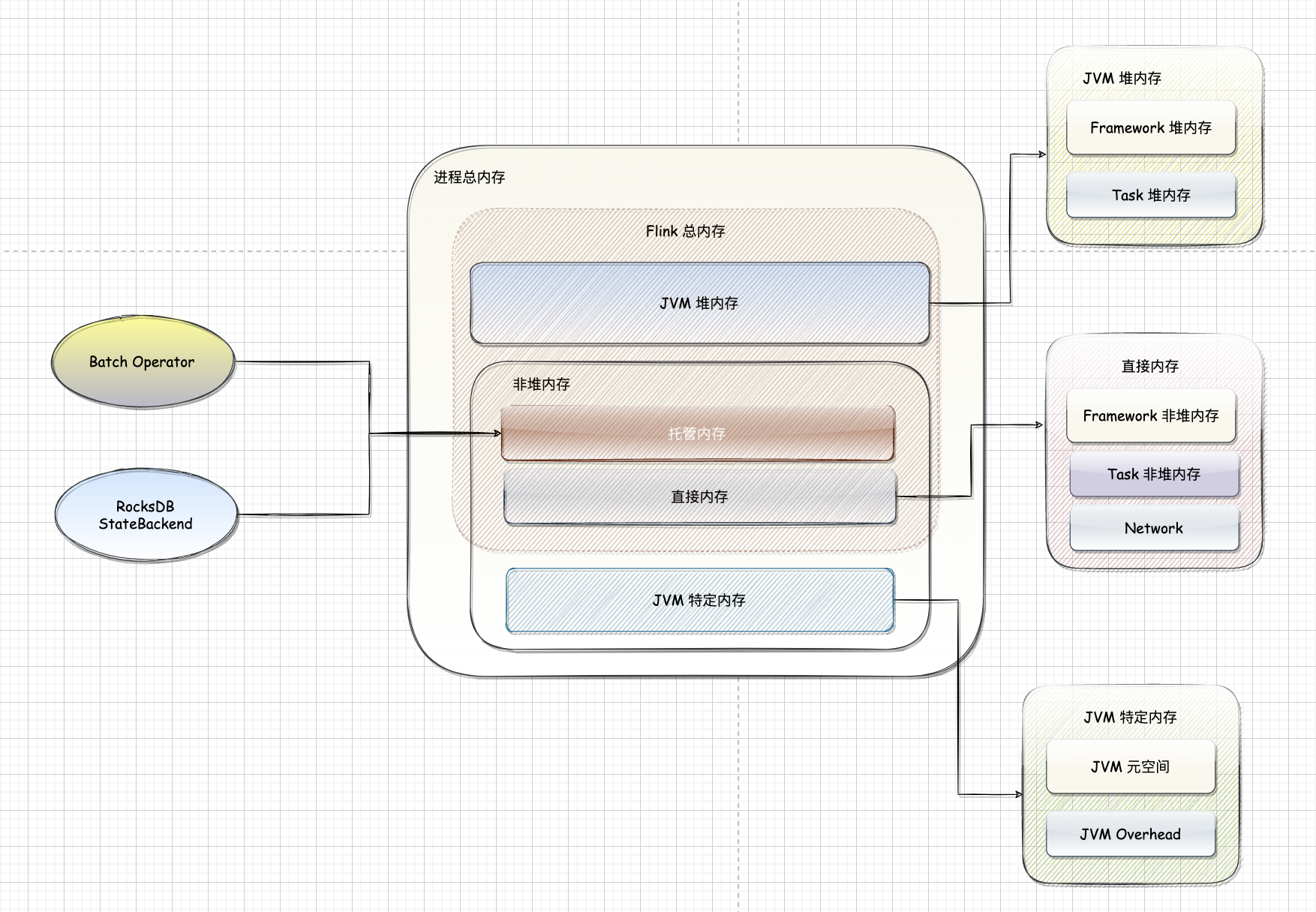This screenshot has height=912, width=1316.
Task: Click the 进程总内存 container label
Action: tap(470, 177)
